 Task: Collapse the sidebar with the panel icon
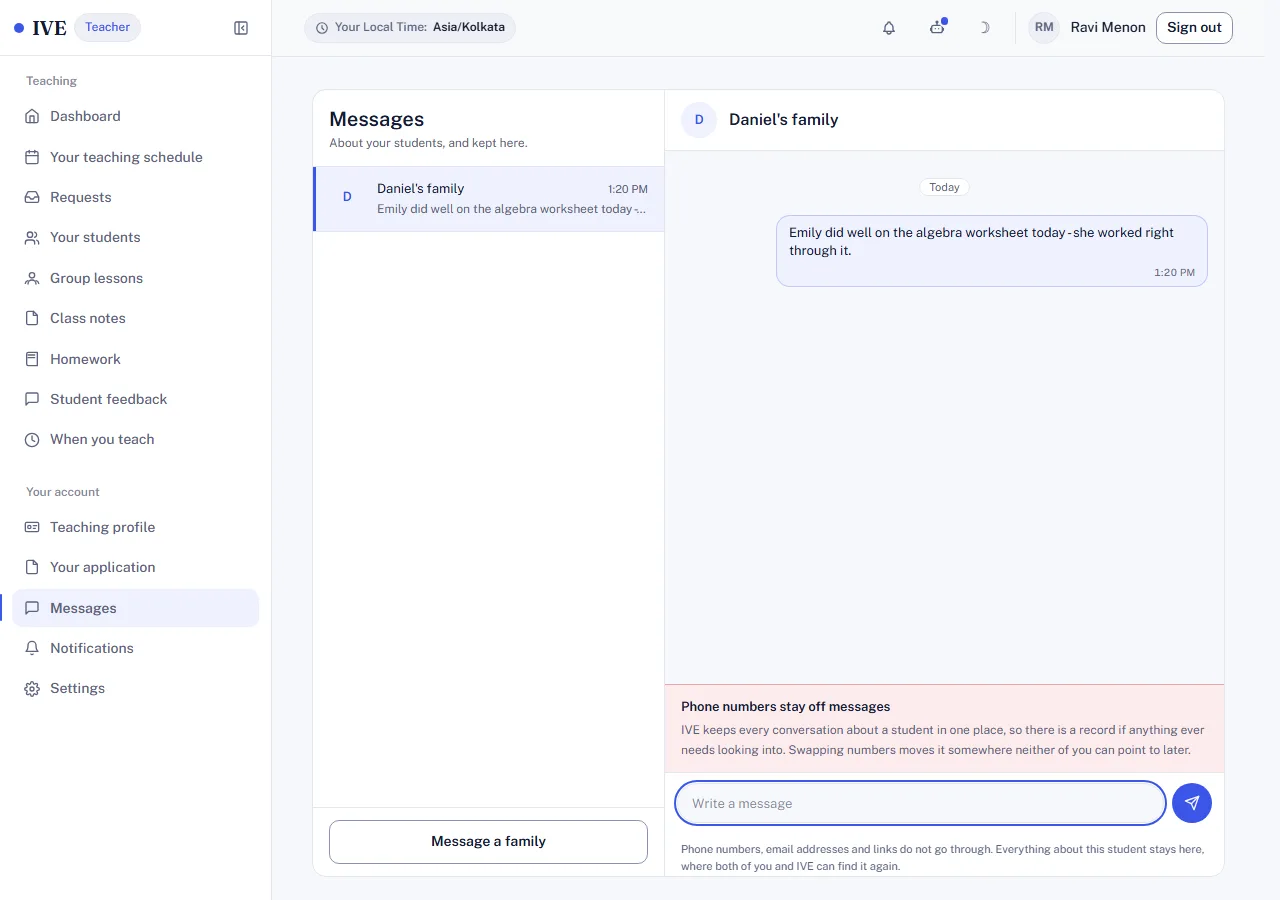point(241,28)
